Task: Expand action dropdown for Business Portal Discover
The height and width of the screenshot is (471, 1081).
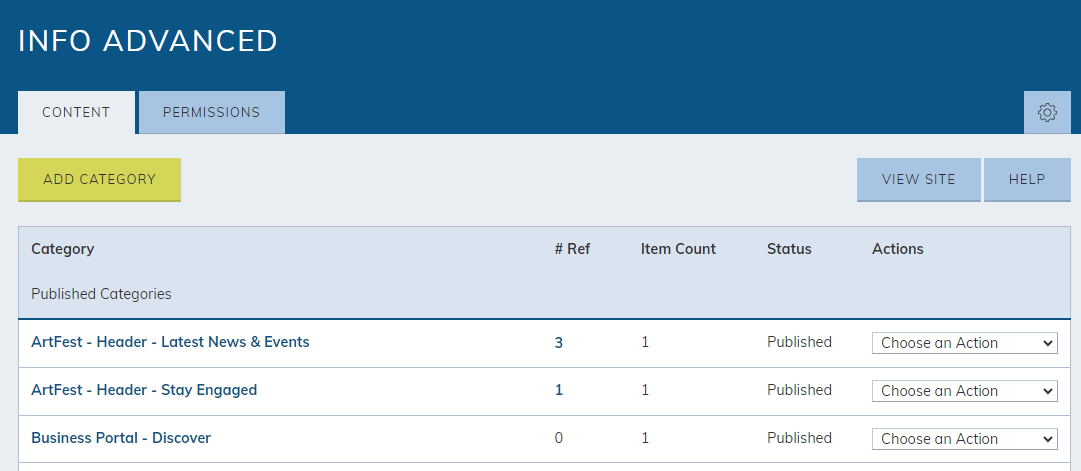Action: click(964, 439)
